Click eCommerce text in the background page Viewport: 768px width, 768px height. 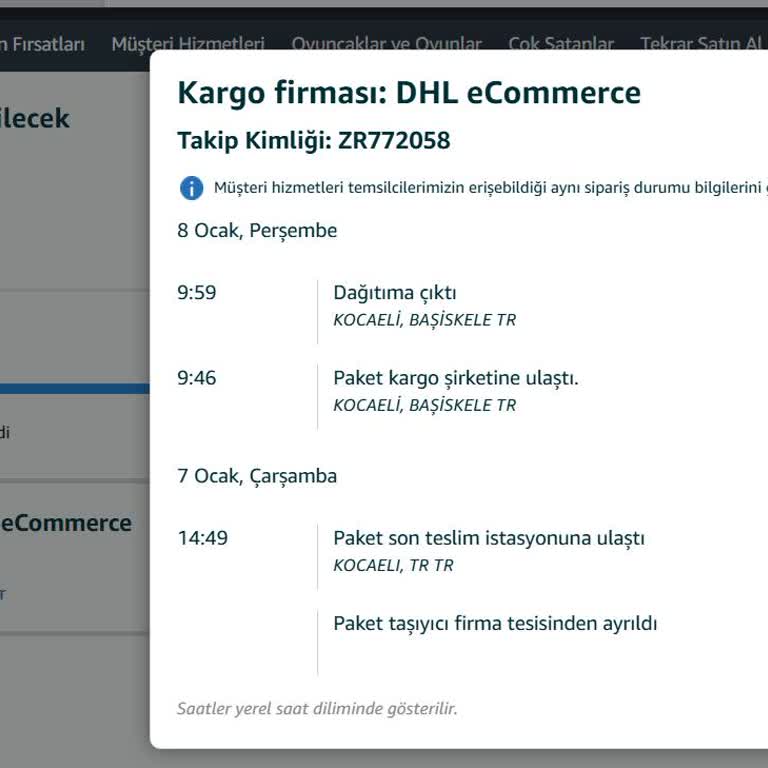pyautogui.click(x=66, y=523)
